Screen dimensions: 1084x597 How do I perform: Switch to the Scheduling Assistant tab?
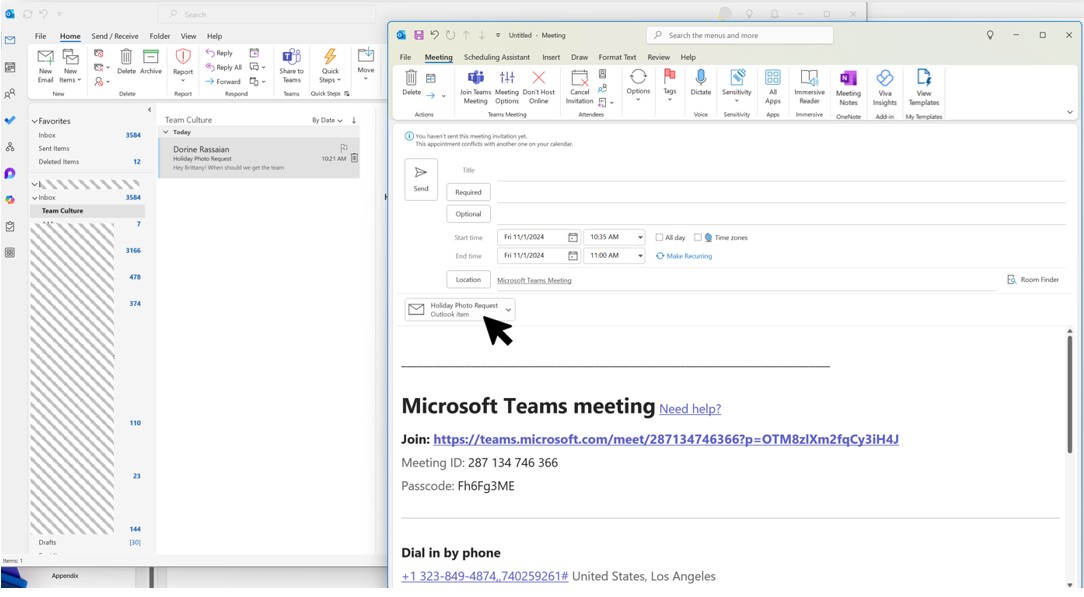(498, 57)
